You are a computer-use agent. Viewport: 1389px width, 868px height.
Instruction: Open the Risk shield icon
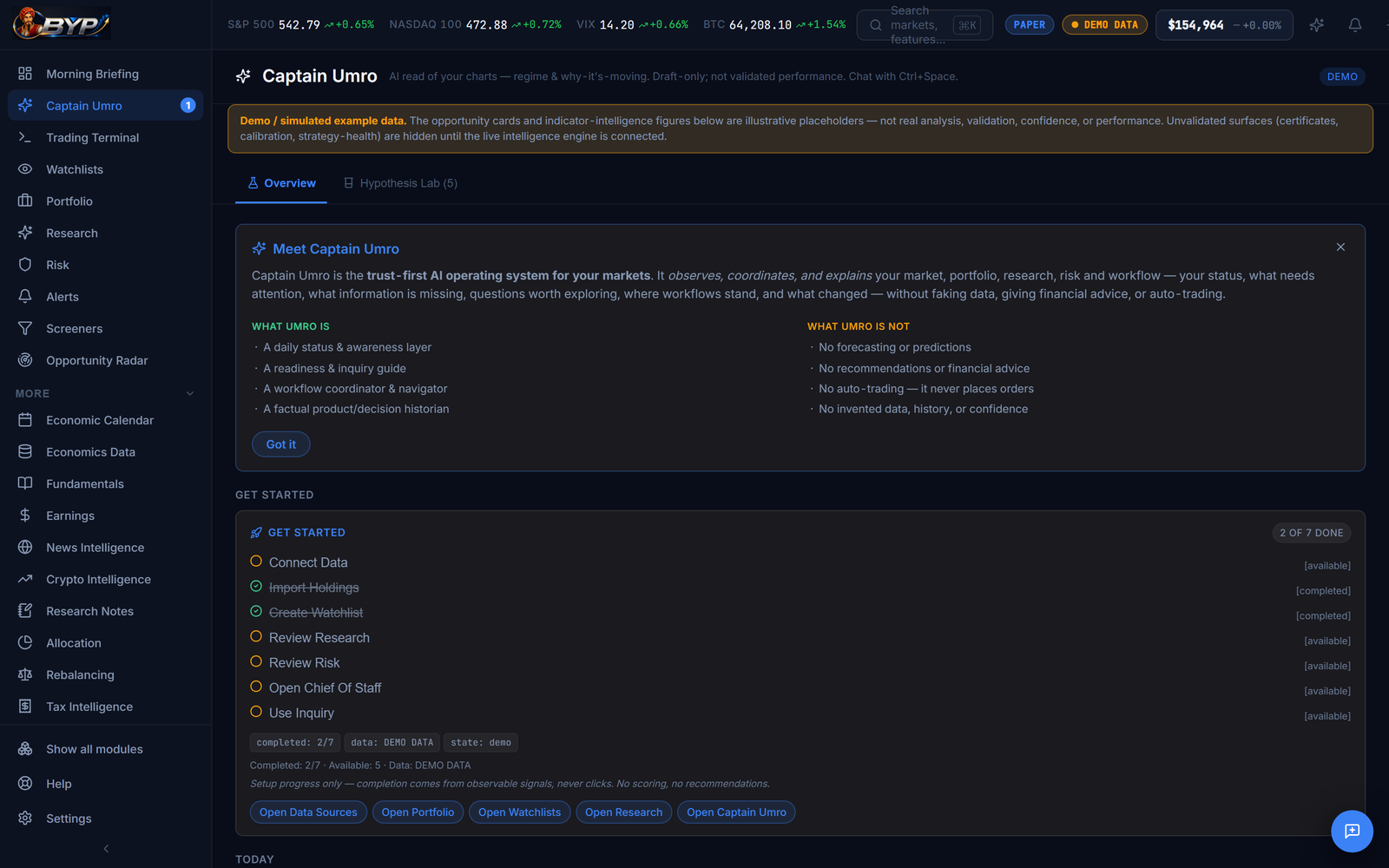pyautogui.click(x=25, y=265)
